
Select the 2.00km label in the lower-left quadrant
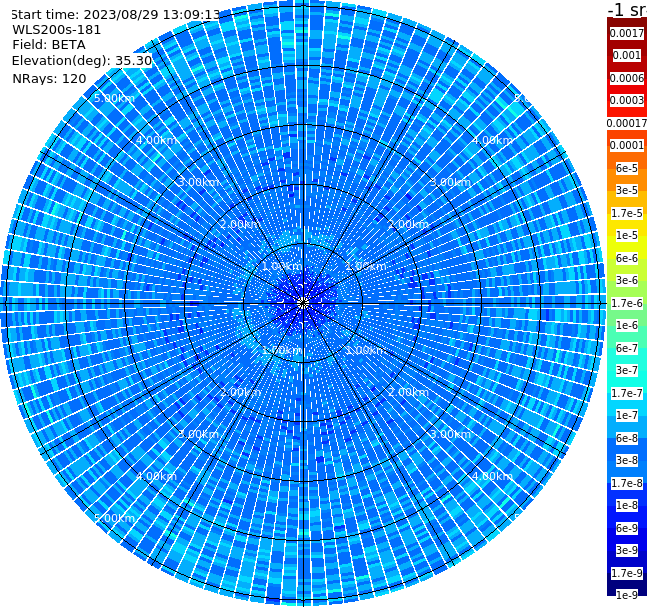240,392
